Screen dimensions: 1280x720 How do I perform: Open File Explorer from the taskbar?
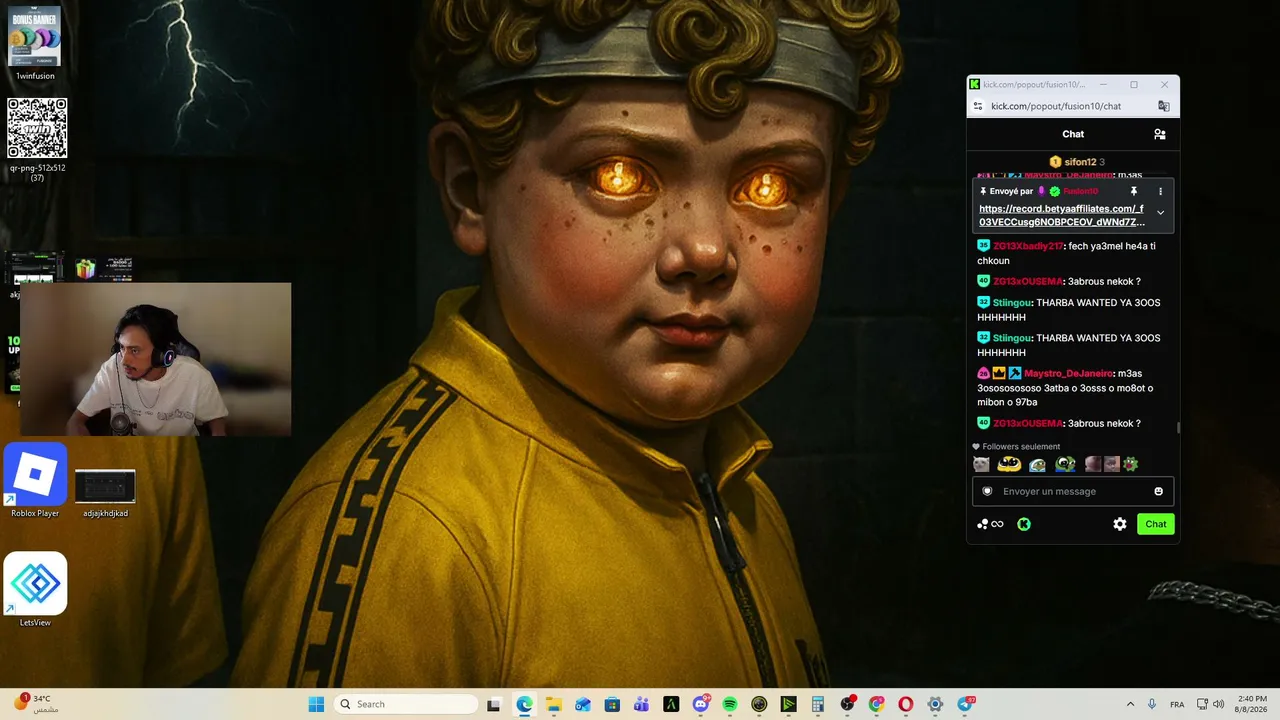click(554, 704)
